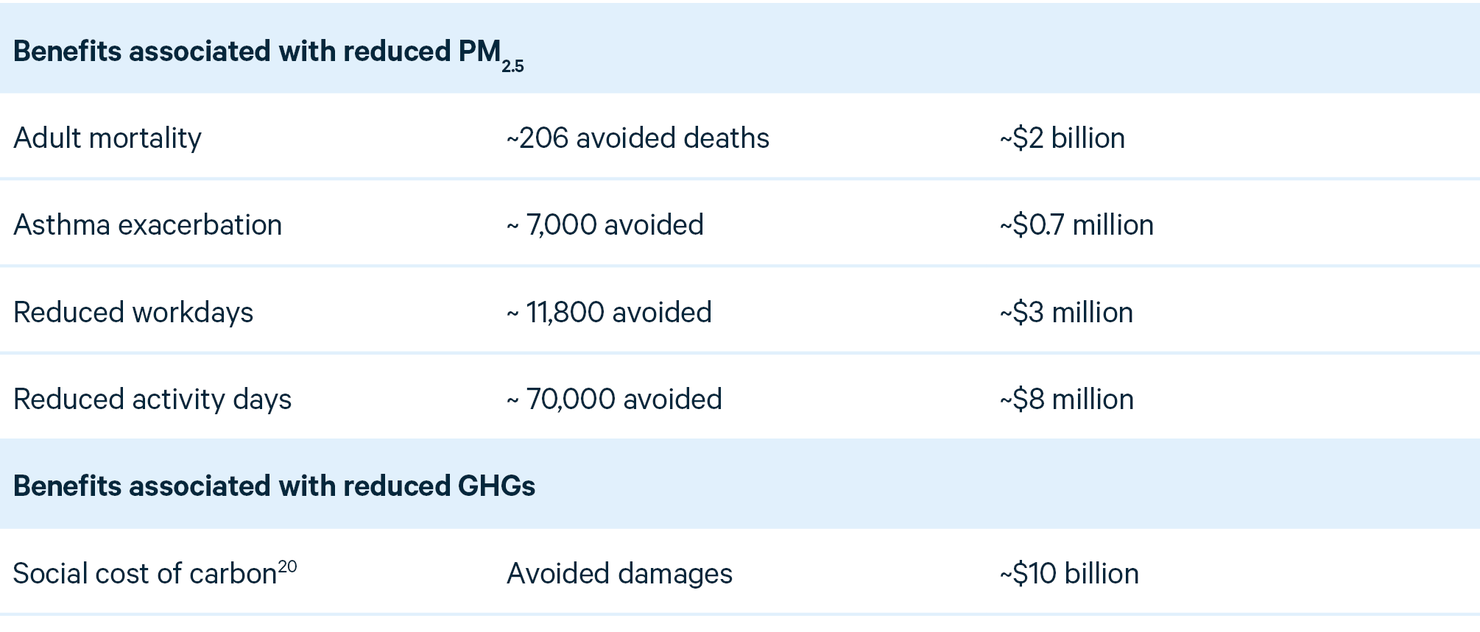Click the '~$0.7 million' value

pyautogui.click(x=1076, y=224)
